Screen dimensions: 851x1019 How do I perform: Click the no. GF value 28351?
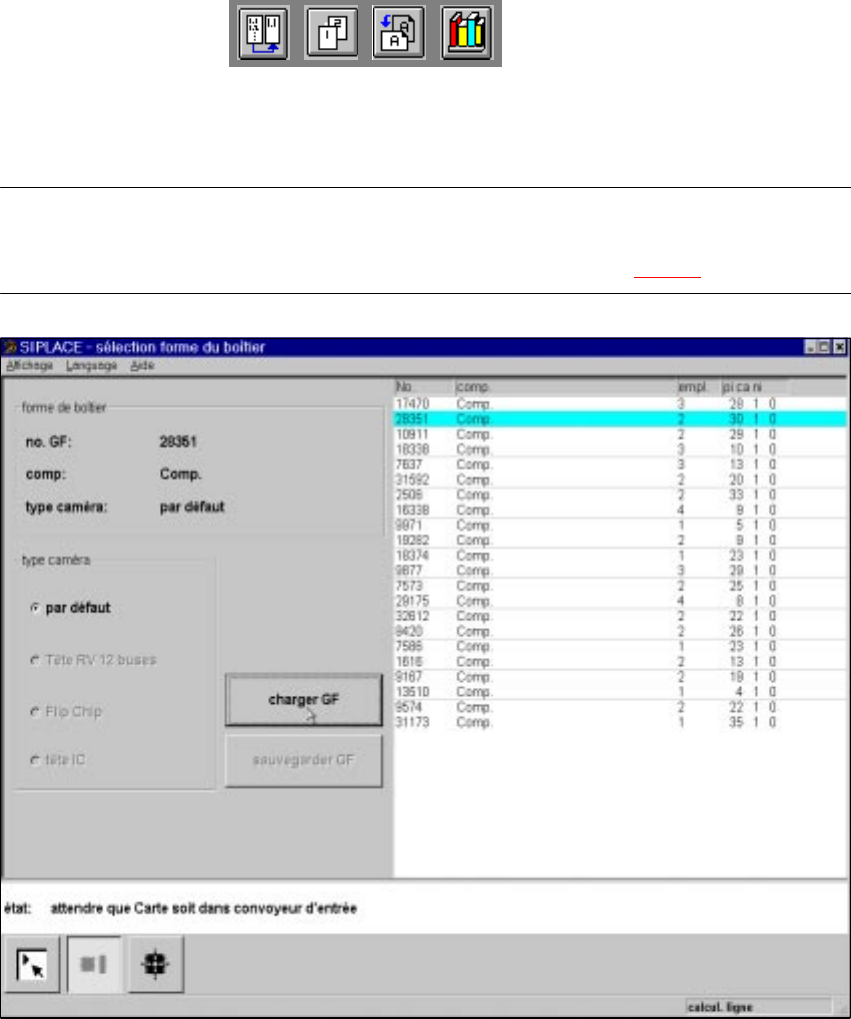point(178,442)
